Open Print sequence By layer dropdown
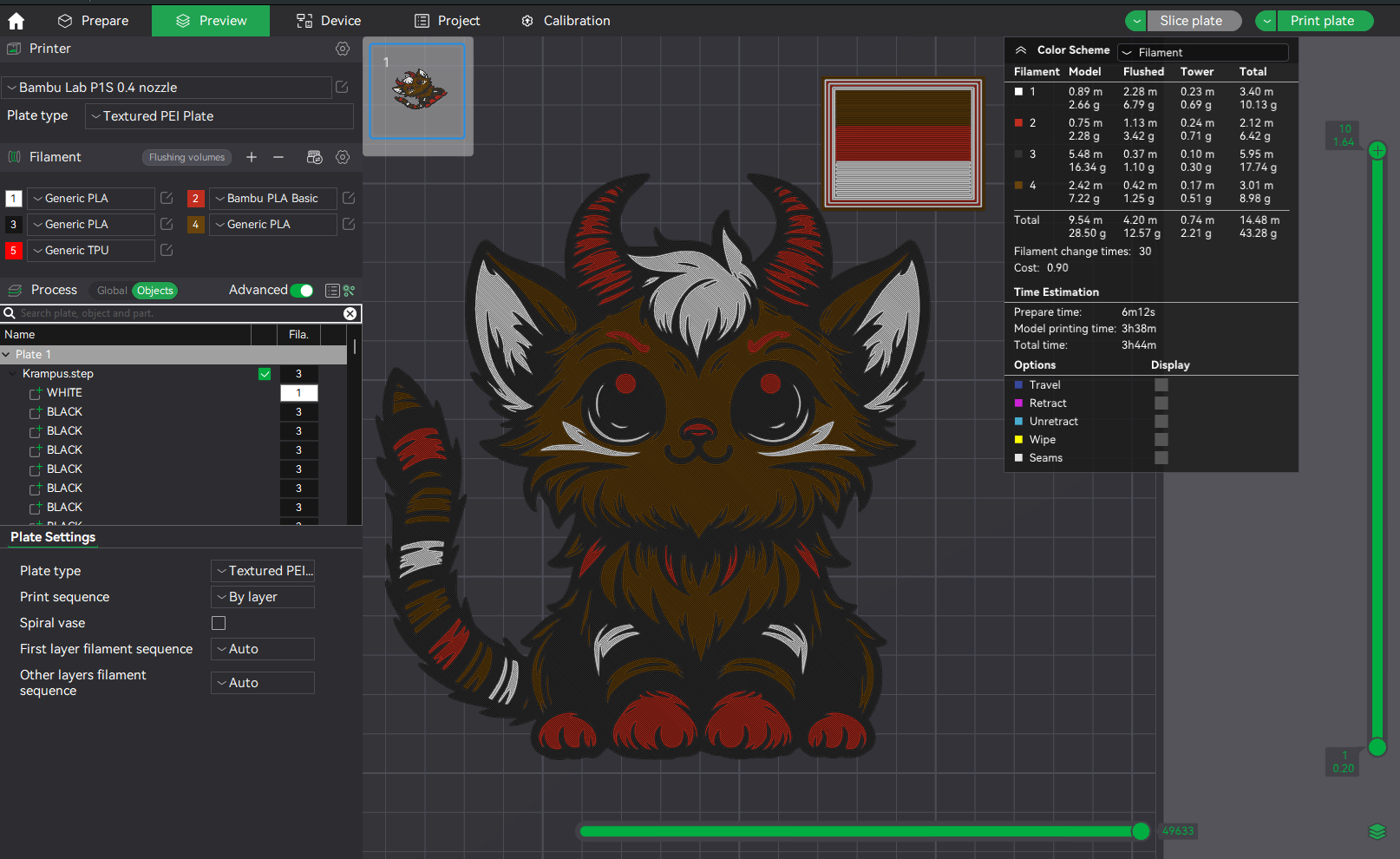This screenshot has height=859, width=1400. (x=263, y=597)
